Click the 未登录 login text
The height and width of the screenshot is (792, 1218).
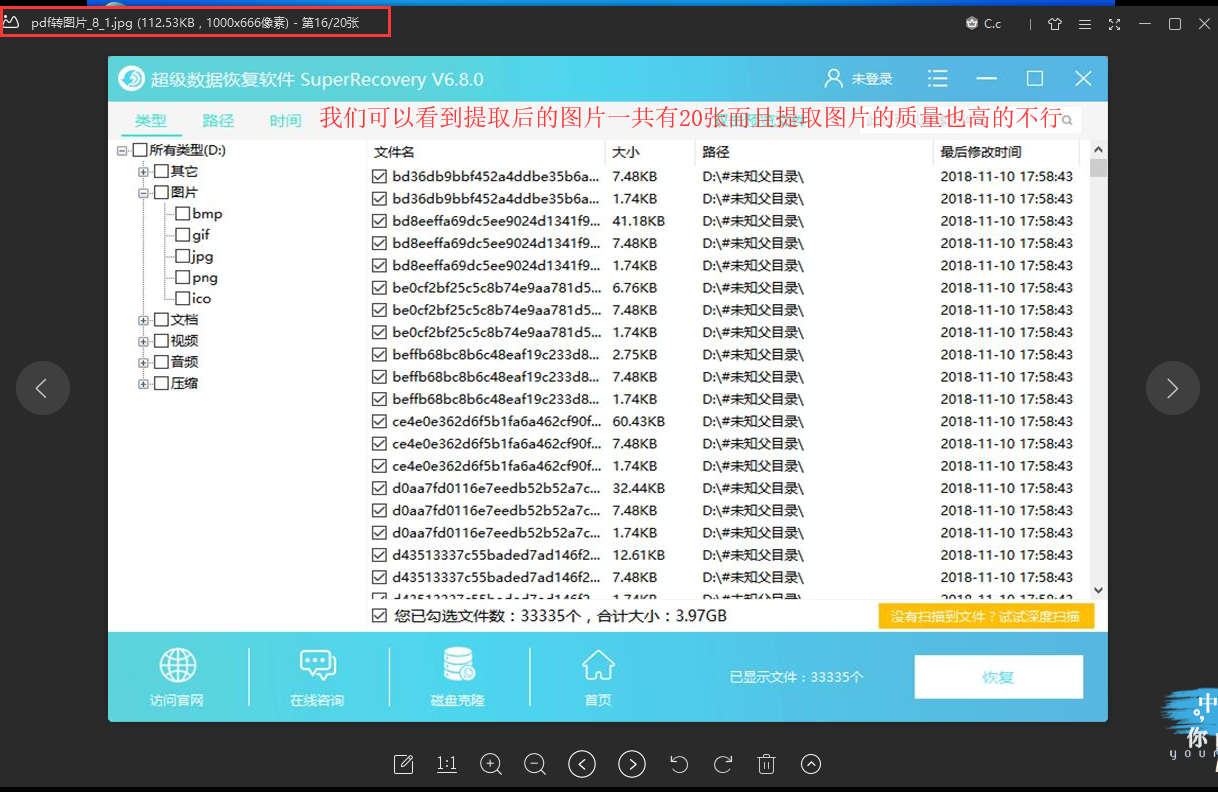(872, 79)
